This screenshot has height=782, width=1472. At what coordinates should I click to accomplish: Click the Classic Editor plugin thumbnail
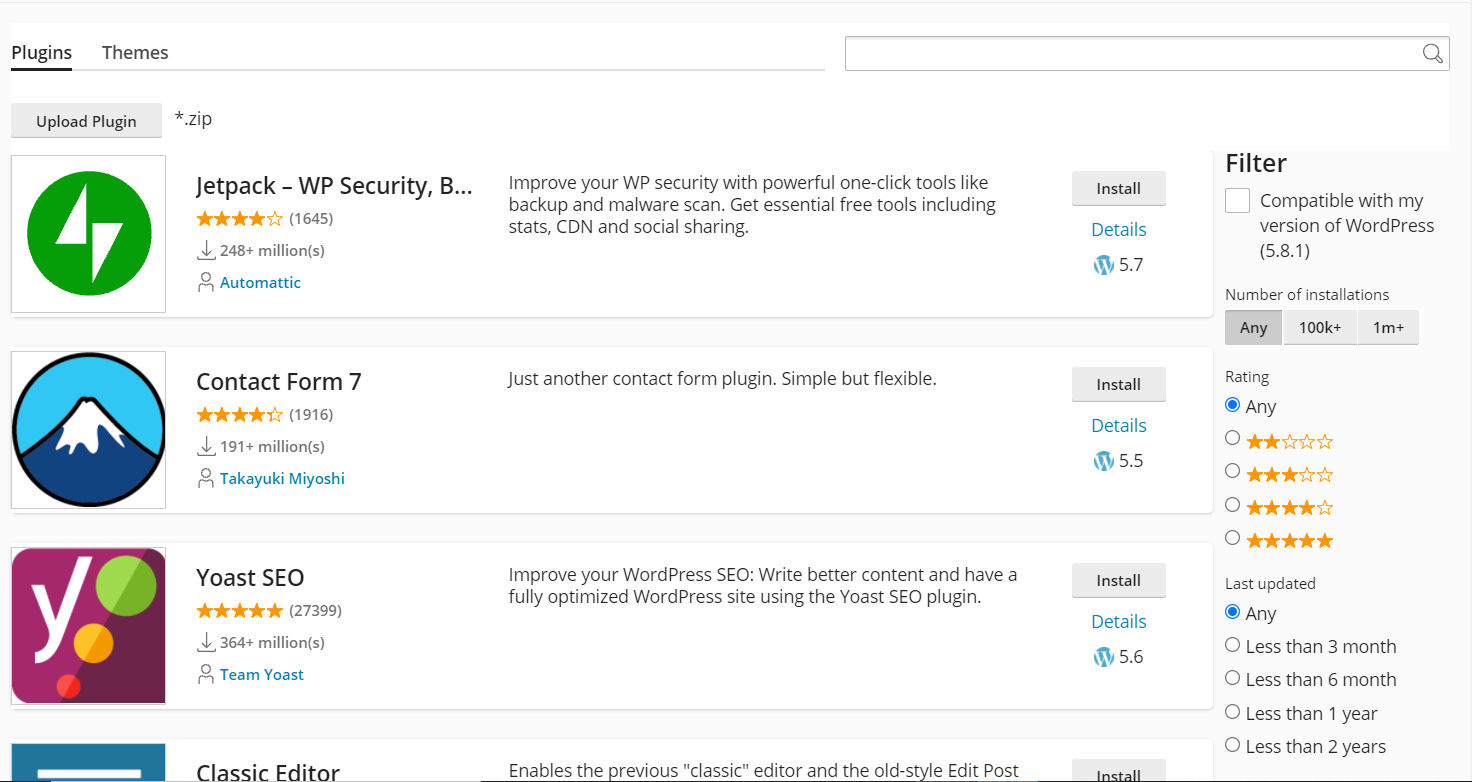[89, 762]
